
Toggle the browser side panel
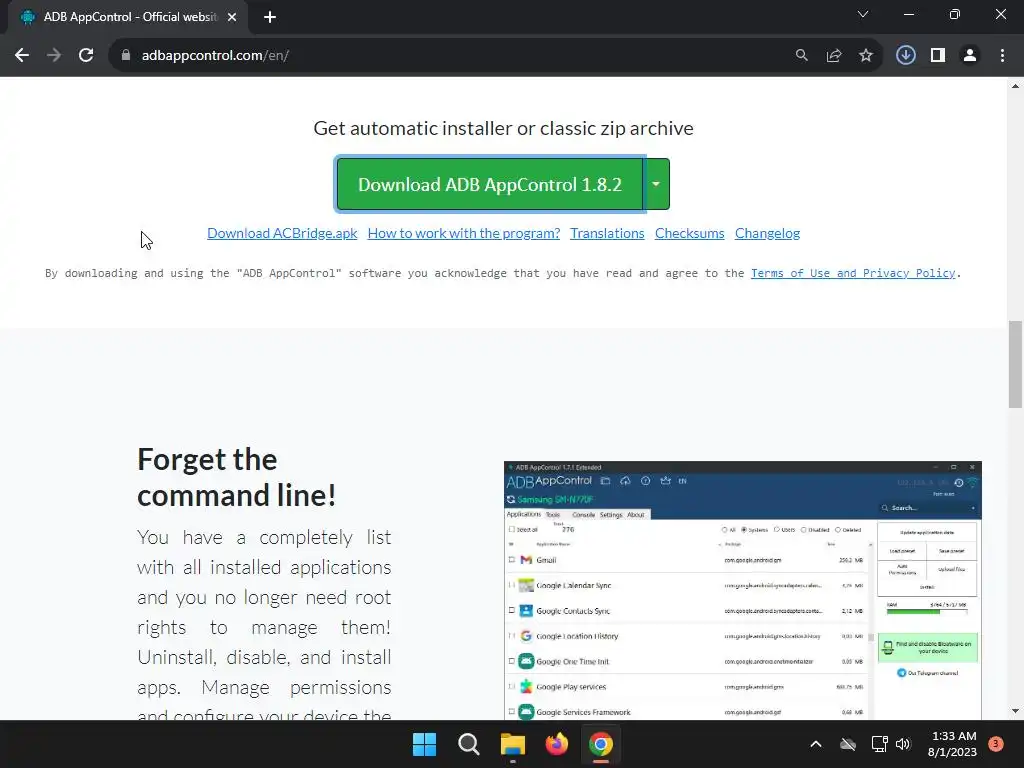pos(938,56)
